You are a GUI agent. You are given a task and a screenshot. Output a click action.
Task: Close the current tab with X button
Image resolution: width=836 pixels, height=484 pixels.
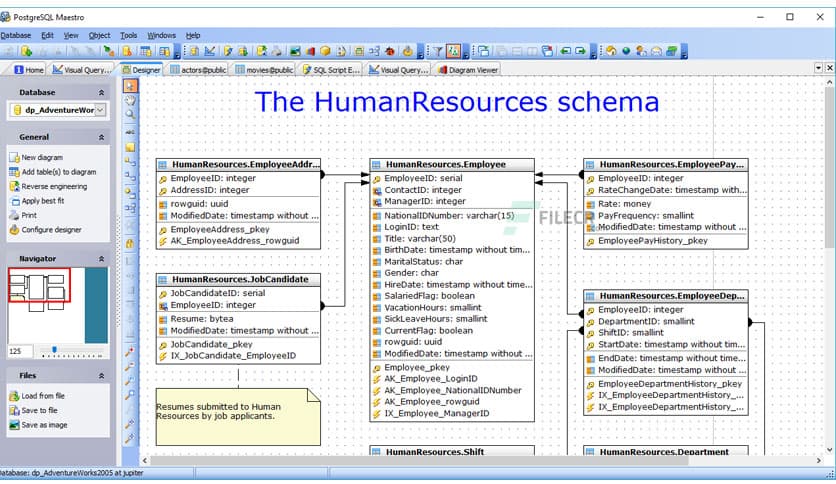pyautogui.click(x=830, y=68)
